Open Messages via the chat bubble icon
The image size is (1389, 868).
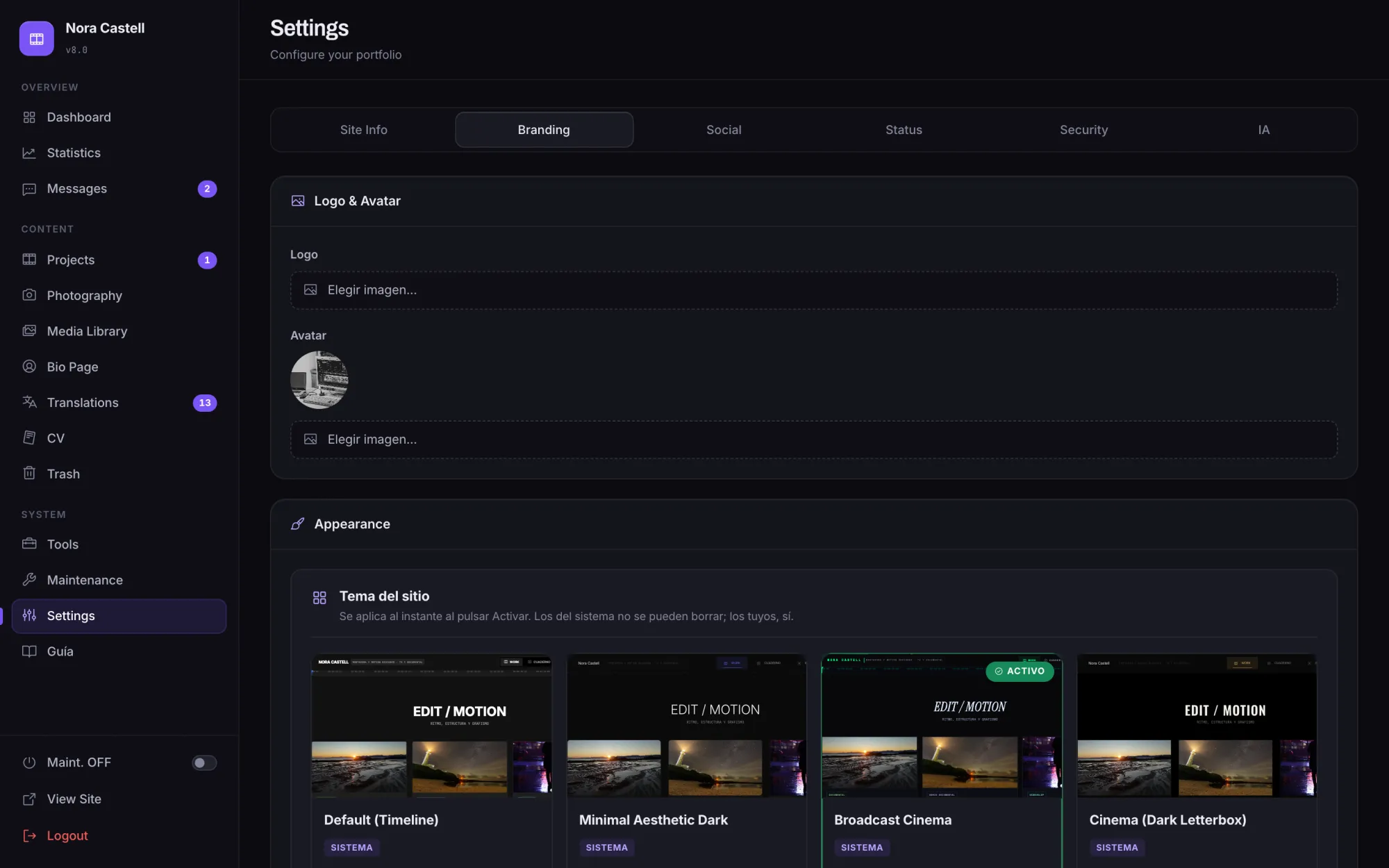(29, 189)
